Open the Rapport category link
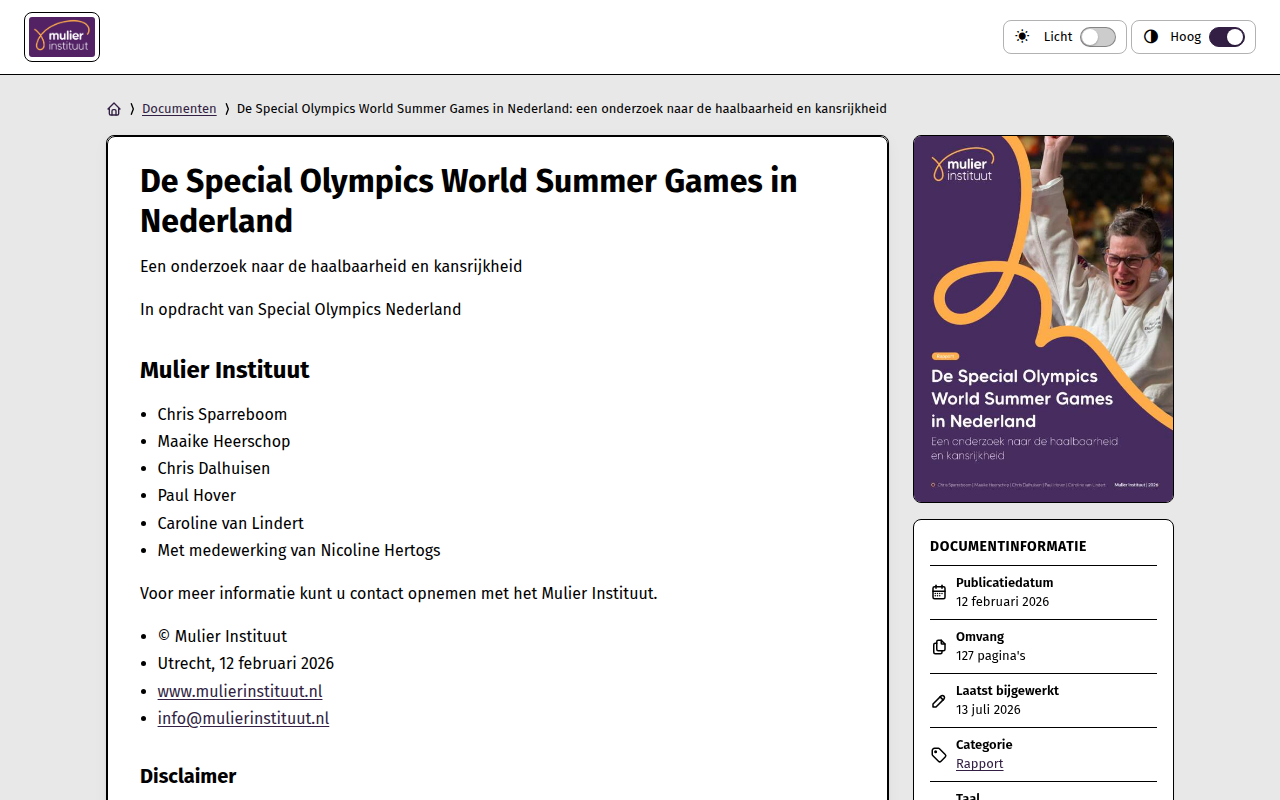Screen dimensions: 1280x800 point(979,763)
